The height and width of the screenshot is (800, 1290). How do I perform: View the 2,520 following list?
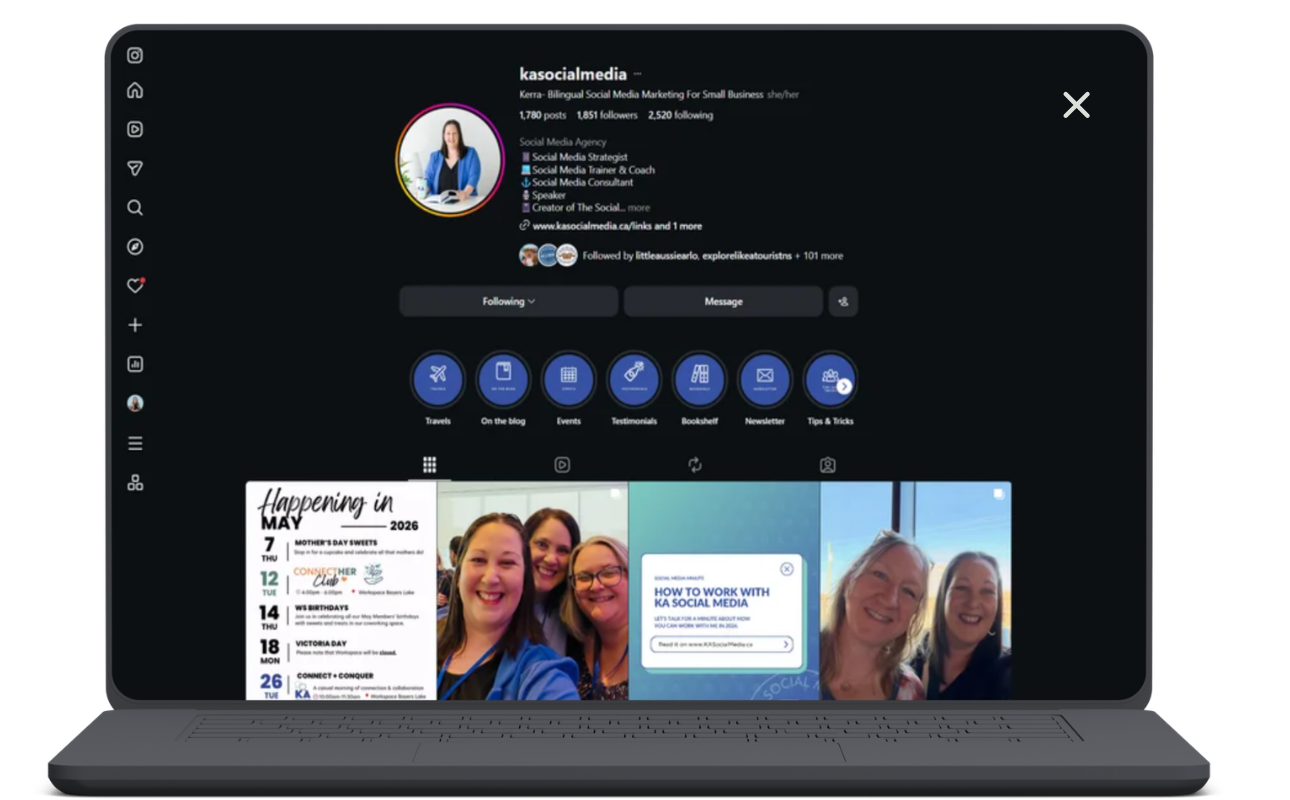(680, 115)
